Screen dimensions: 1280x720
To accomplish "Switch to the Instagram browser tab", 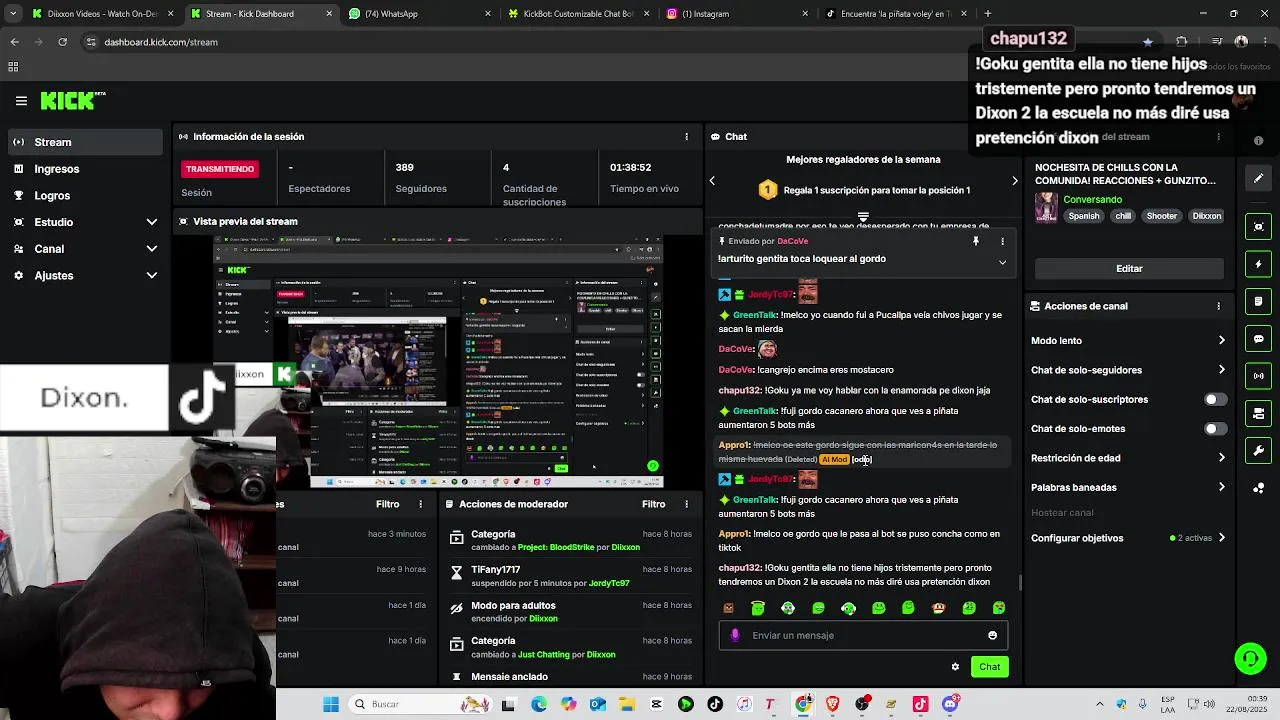I will point(735,14).
